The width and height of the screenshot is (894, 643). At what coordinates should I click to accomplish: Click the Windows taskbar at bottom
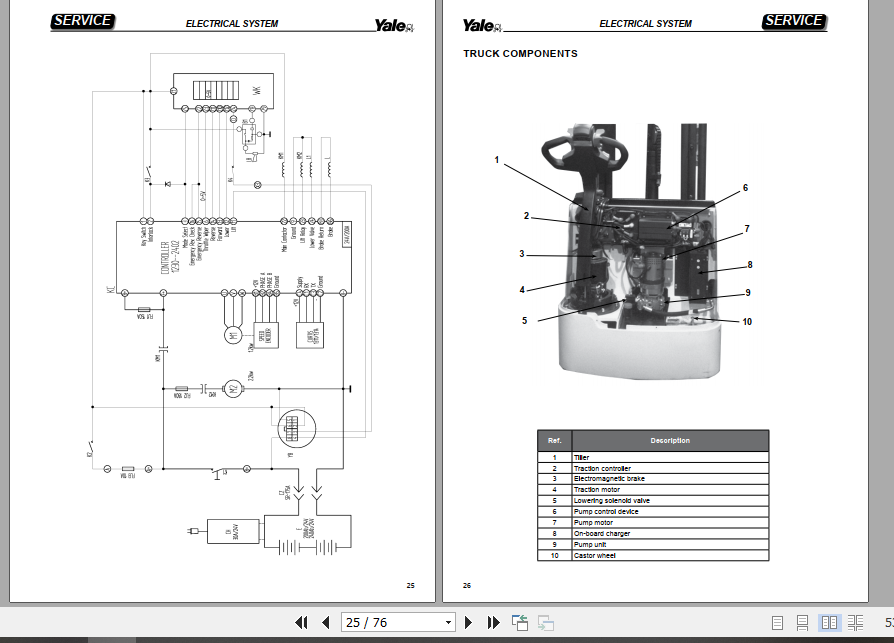447,638
